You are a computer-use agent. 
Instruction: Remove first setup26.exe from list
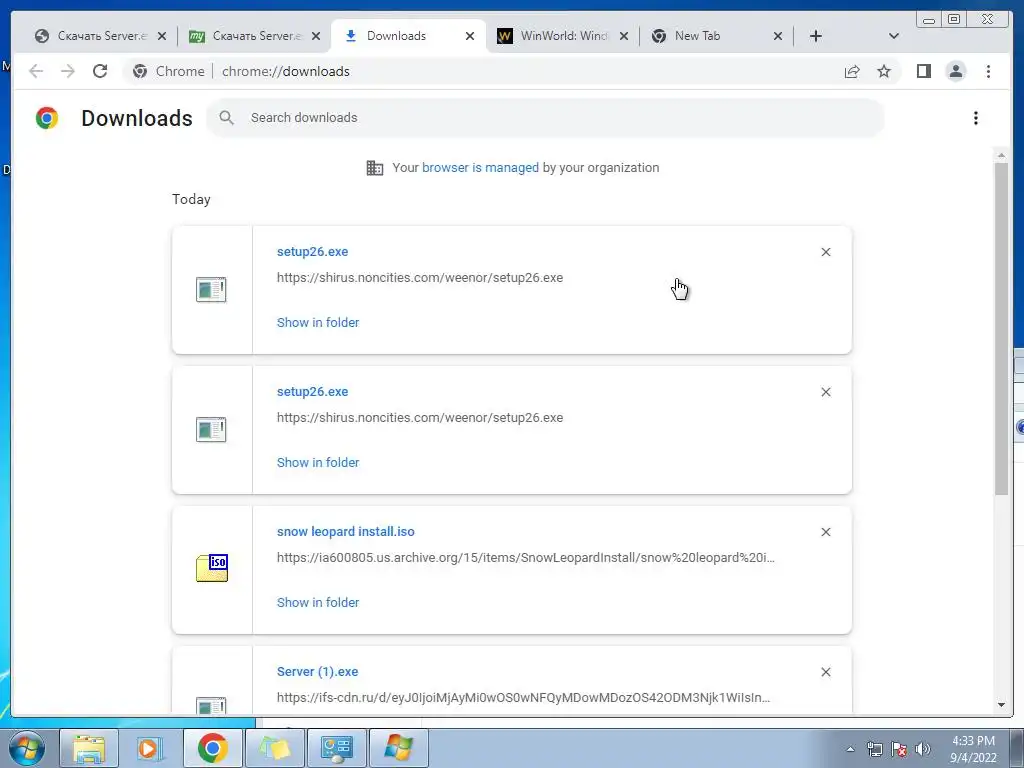pyautogui.click(x=825, y=252)
